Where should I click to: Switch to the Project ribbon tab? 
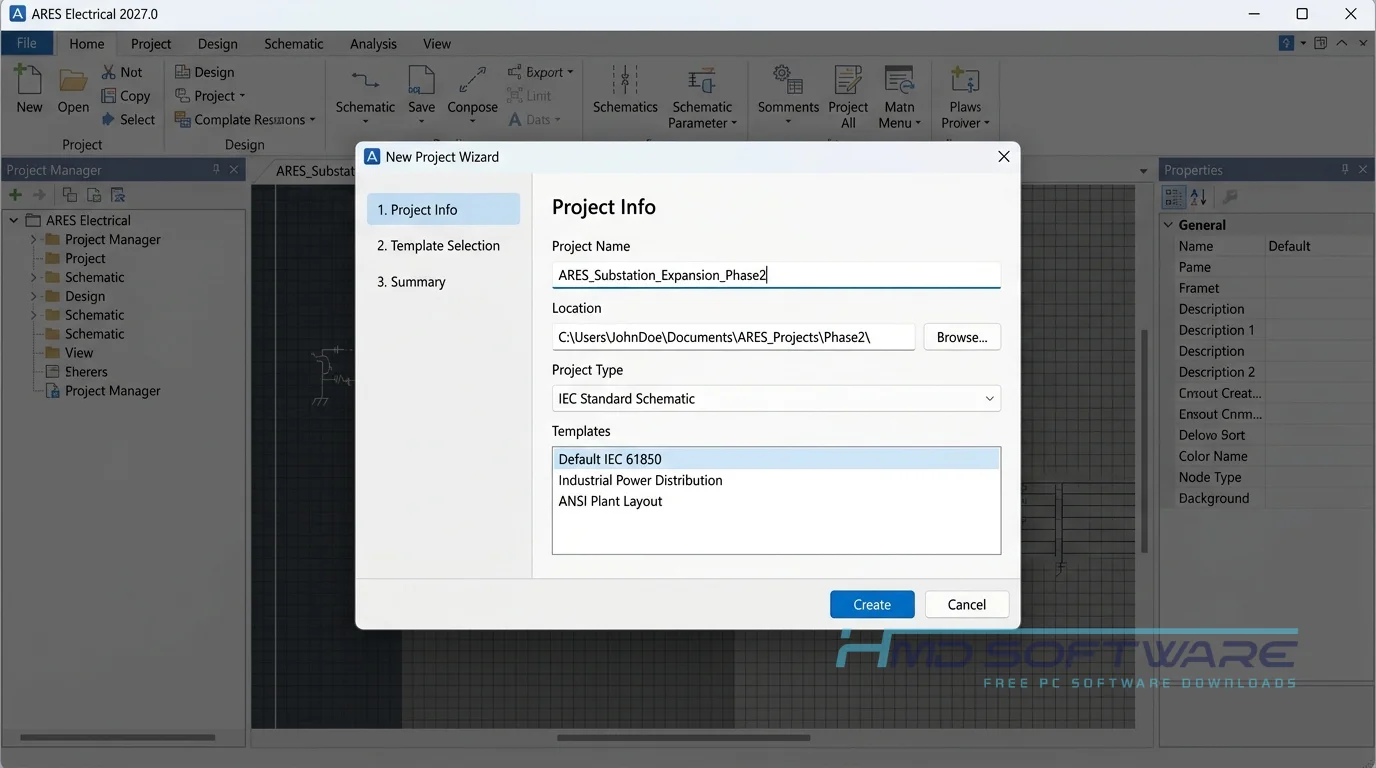coord(151,44)
